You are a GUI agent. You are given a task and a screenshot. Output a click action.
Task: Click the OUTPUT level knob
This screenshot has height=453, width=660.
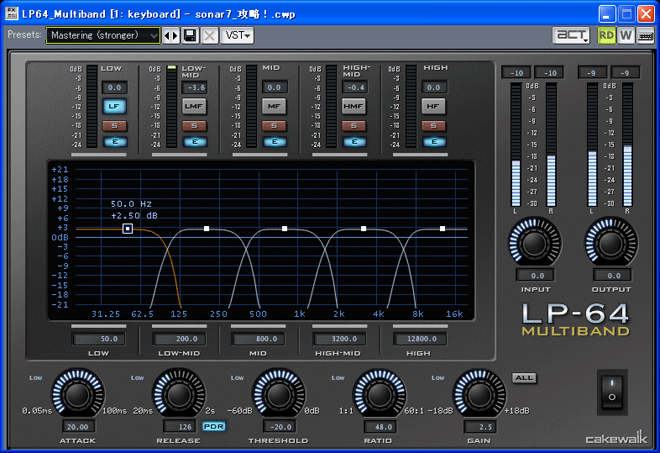point(611,242)
